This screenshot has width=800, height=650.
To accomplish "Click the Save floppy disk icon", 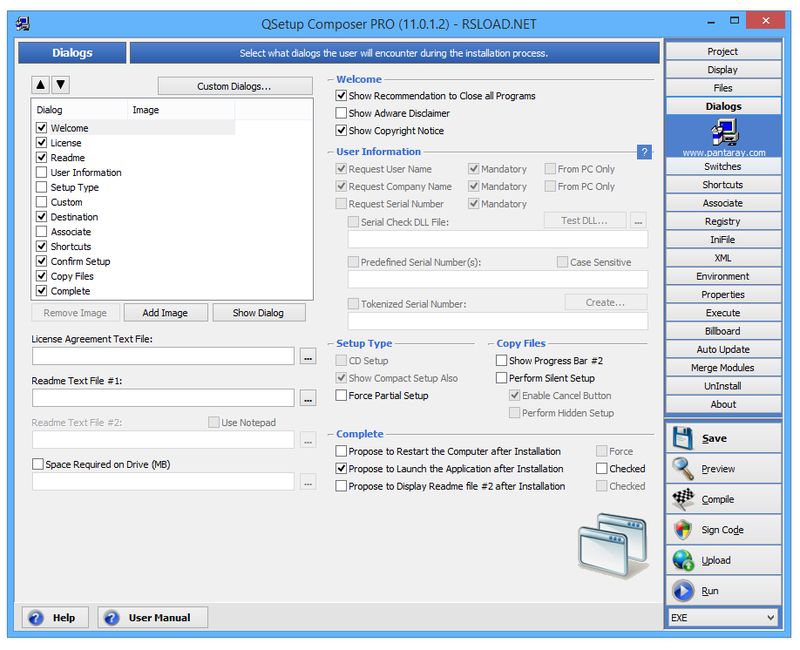I will pyautogui.click(x=682, y=438).
